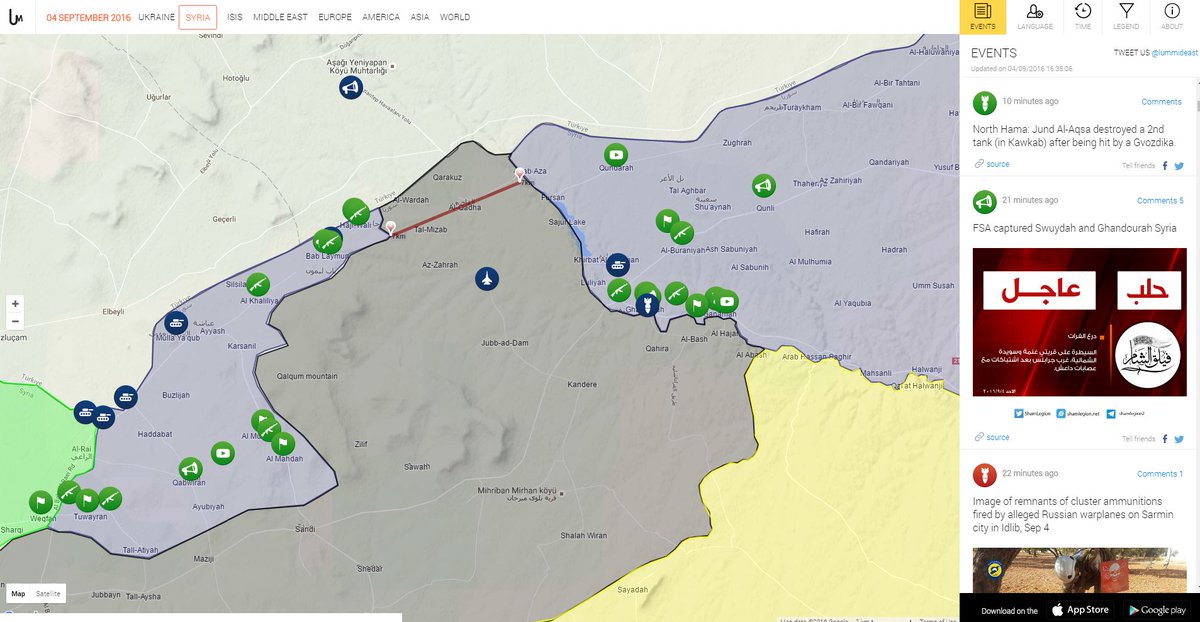Click the '10 minutes ago' timestamp
The width and height of the screenshot is (1200, 622).
(x=1030, y=101)
